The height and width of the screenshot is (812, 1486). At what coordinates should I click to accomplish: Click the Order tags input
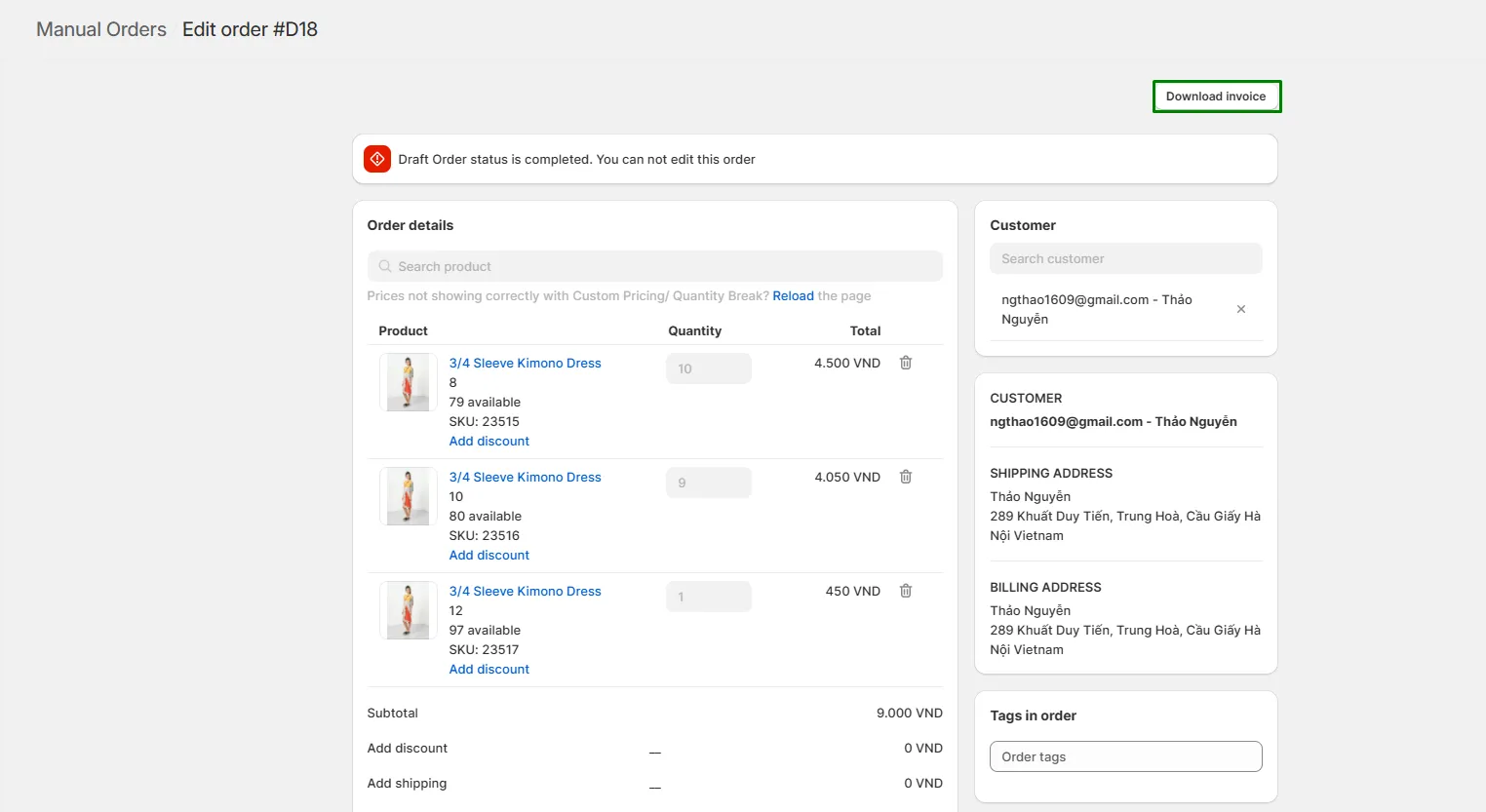pos(1126,756)
